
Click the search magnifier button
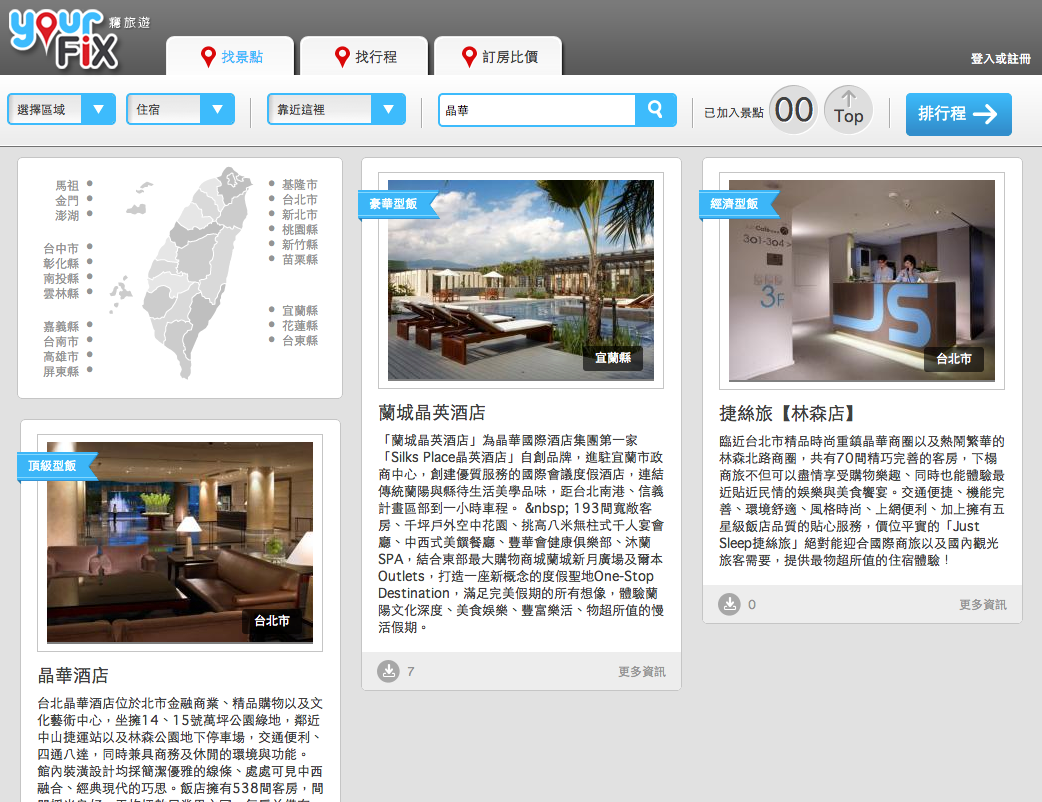655,110
